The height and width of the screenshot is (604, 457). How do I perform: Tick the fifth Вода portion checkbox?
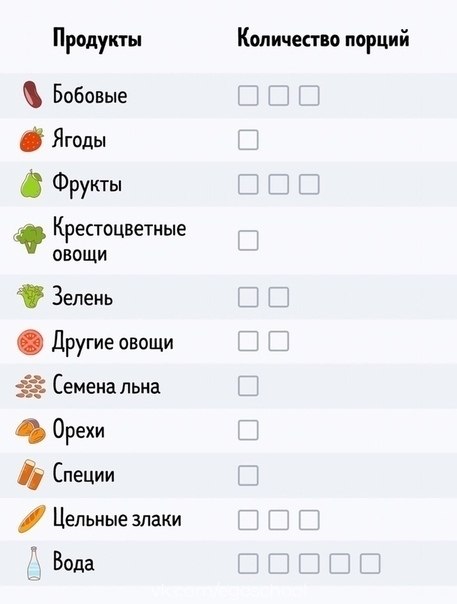(370, 564)
